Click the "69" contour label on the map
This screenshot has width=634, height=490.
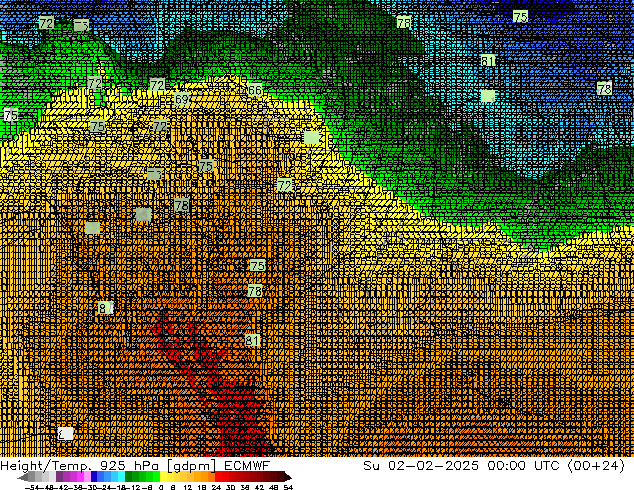pos(182,99)
